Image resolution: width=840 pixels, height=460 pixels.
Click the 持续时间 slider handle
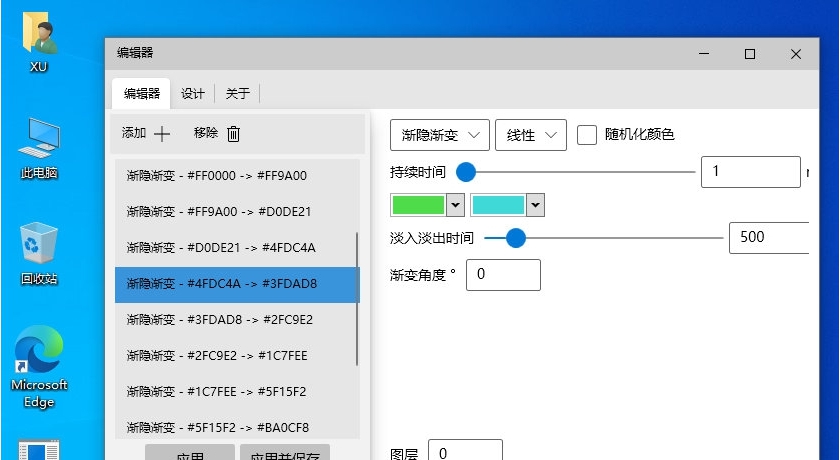pos(466,172)
